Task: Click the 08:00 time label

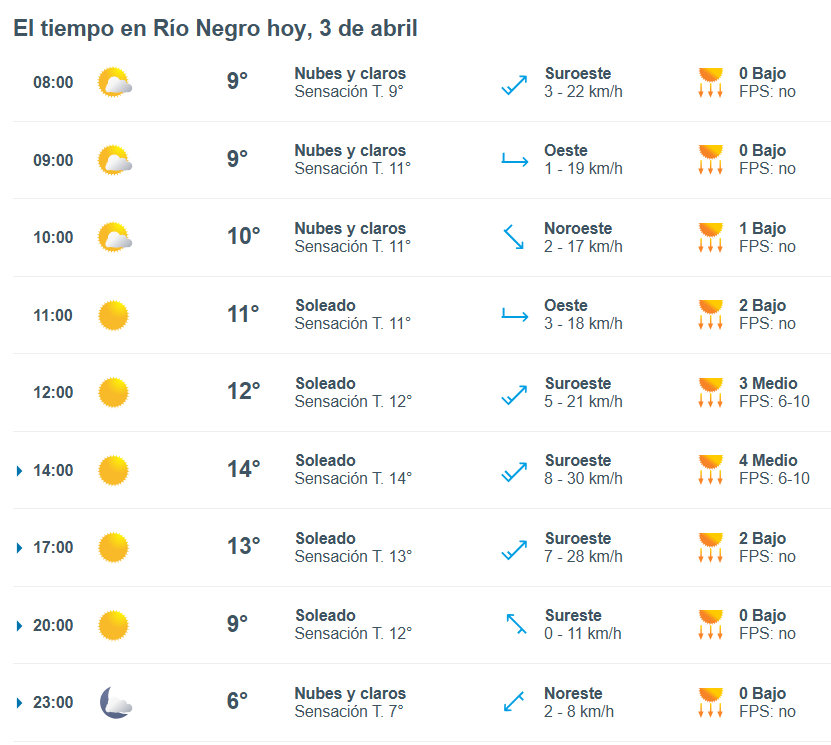Action: [53, 82]
